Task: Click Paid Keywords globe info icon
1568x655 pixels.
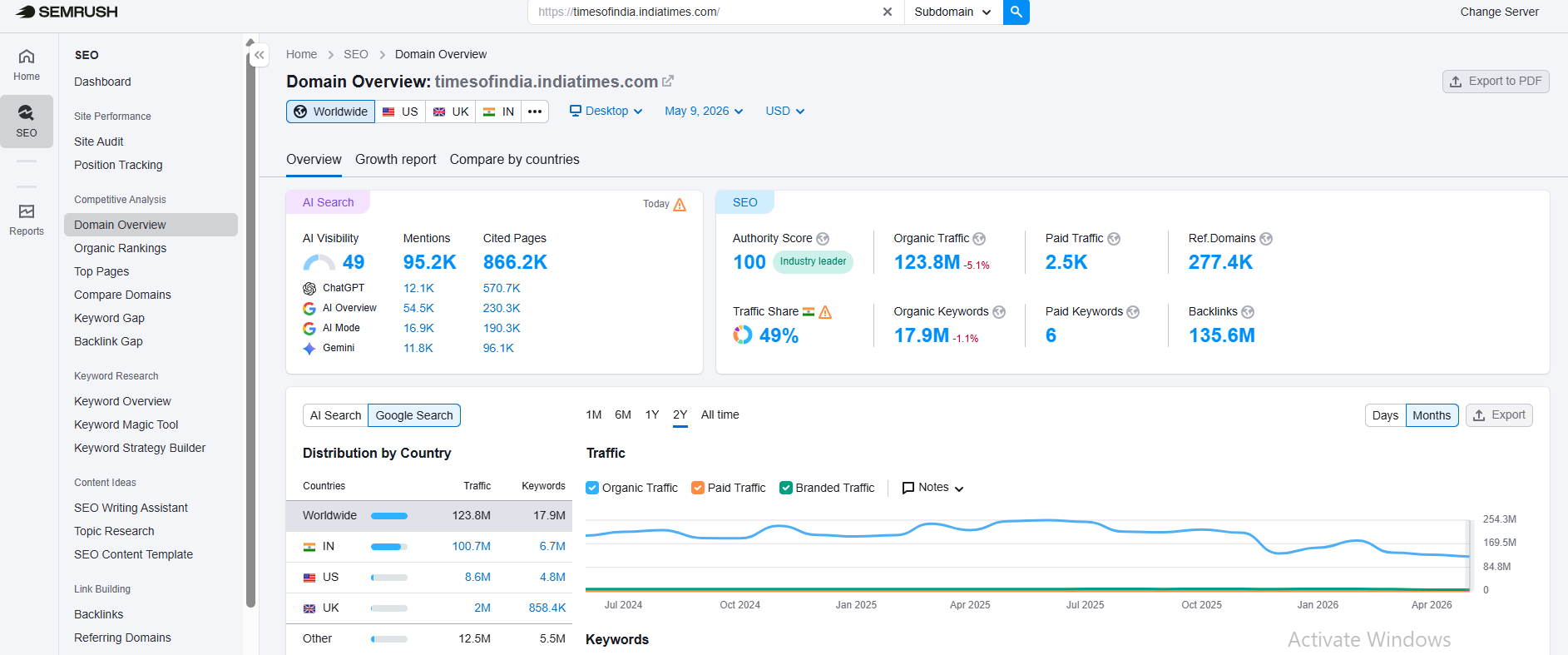Action: tap(1133, 312)
